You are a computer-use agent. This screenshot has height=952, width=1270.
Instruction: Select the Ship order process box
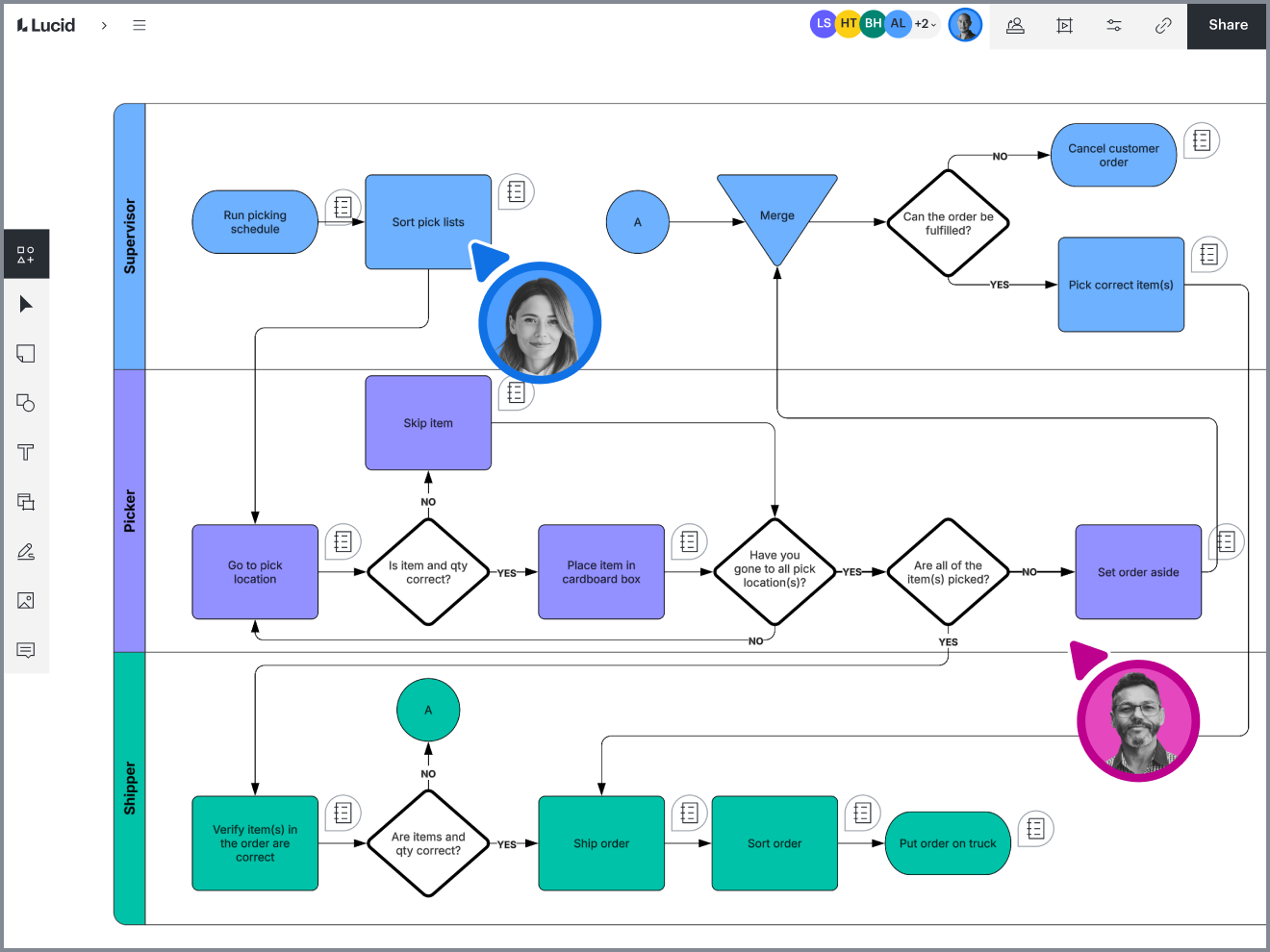601,843
